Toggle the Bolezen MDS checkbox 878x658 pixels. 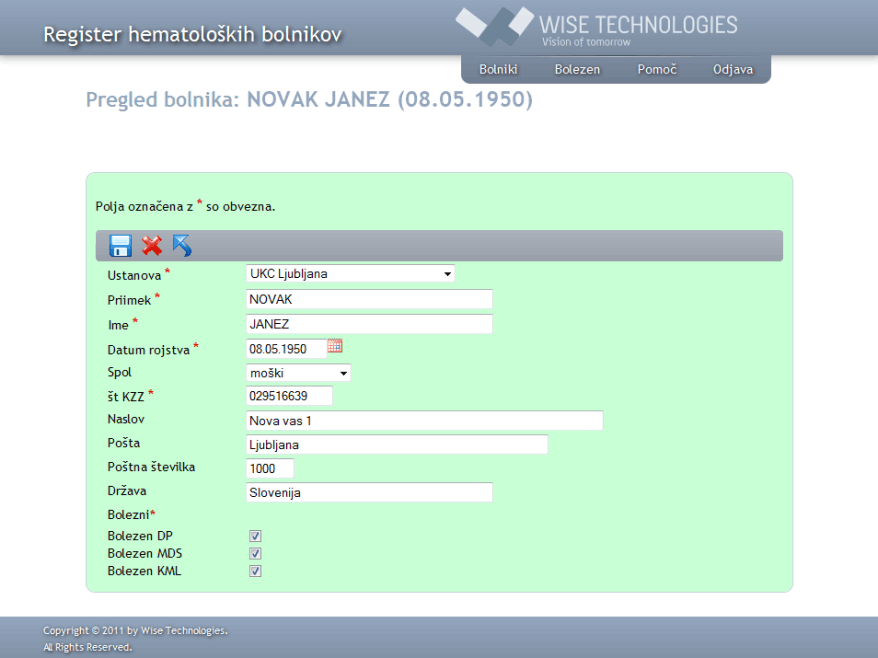coord(255,553)
